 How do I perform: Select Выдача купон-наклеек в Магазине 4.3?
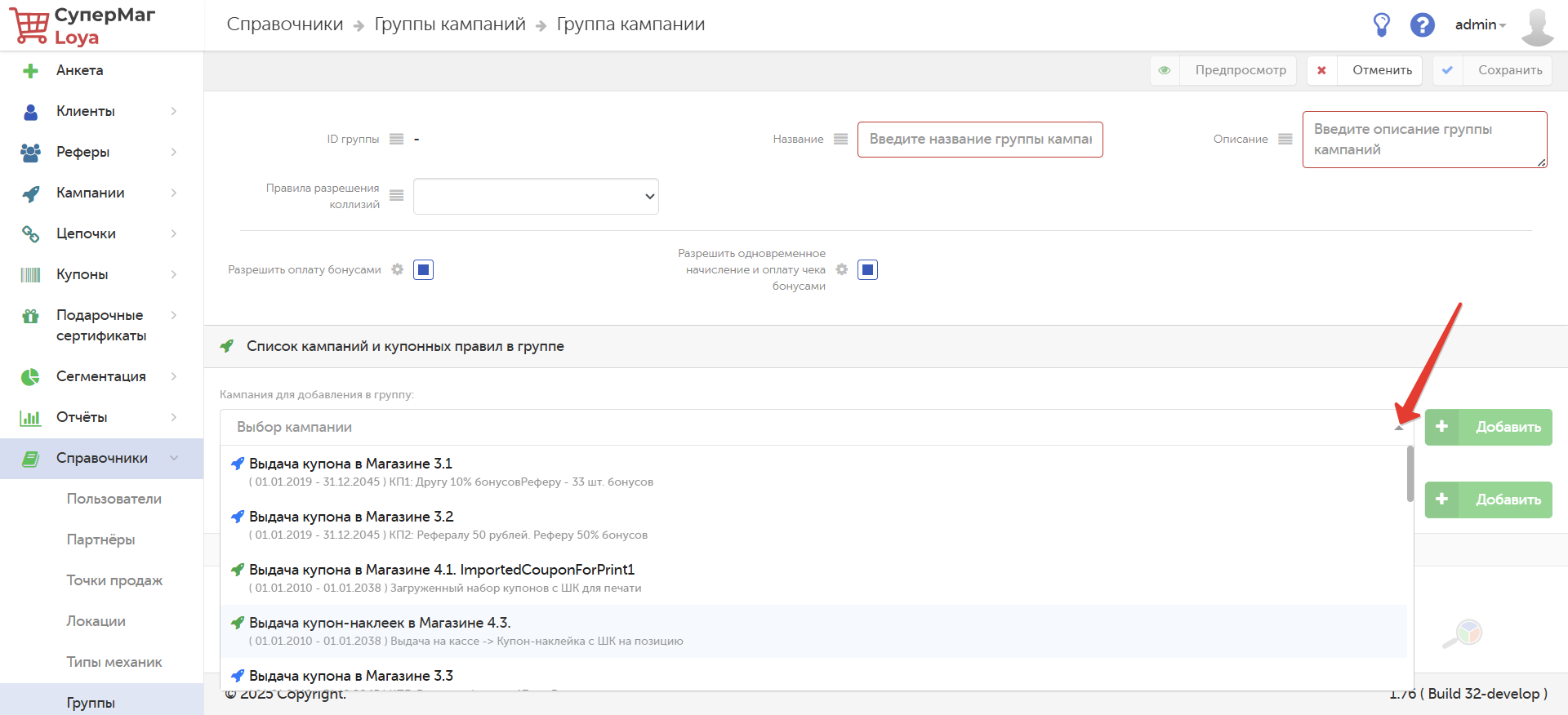pyautogui.click(x=813, y=632)
